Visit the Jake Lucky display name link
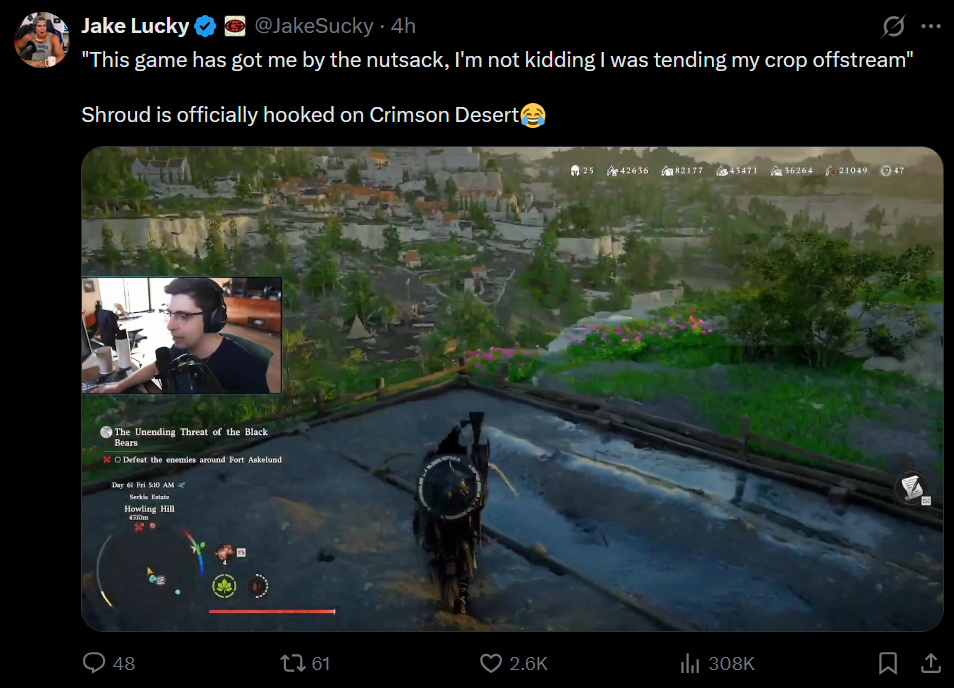The width and height of the screenshot is (954, 688). [x=135, y=26]
